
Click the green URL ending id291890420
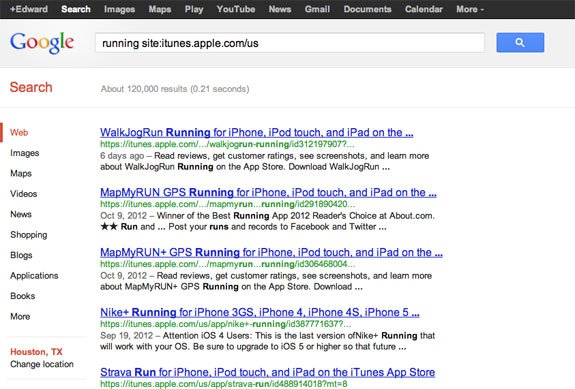pyautogui.click(x=227, y=204)
